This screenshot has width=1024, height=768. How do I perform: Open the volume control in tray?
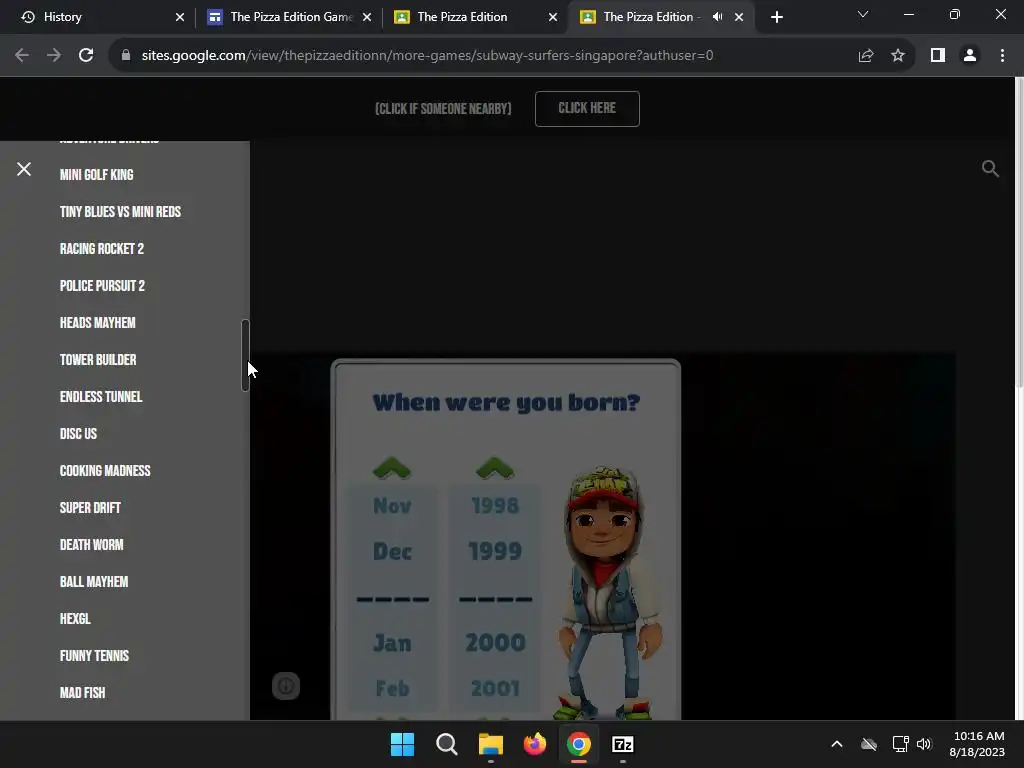pos(924,744)
